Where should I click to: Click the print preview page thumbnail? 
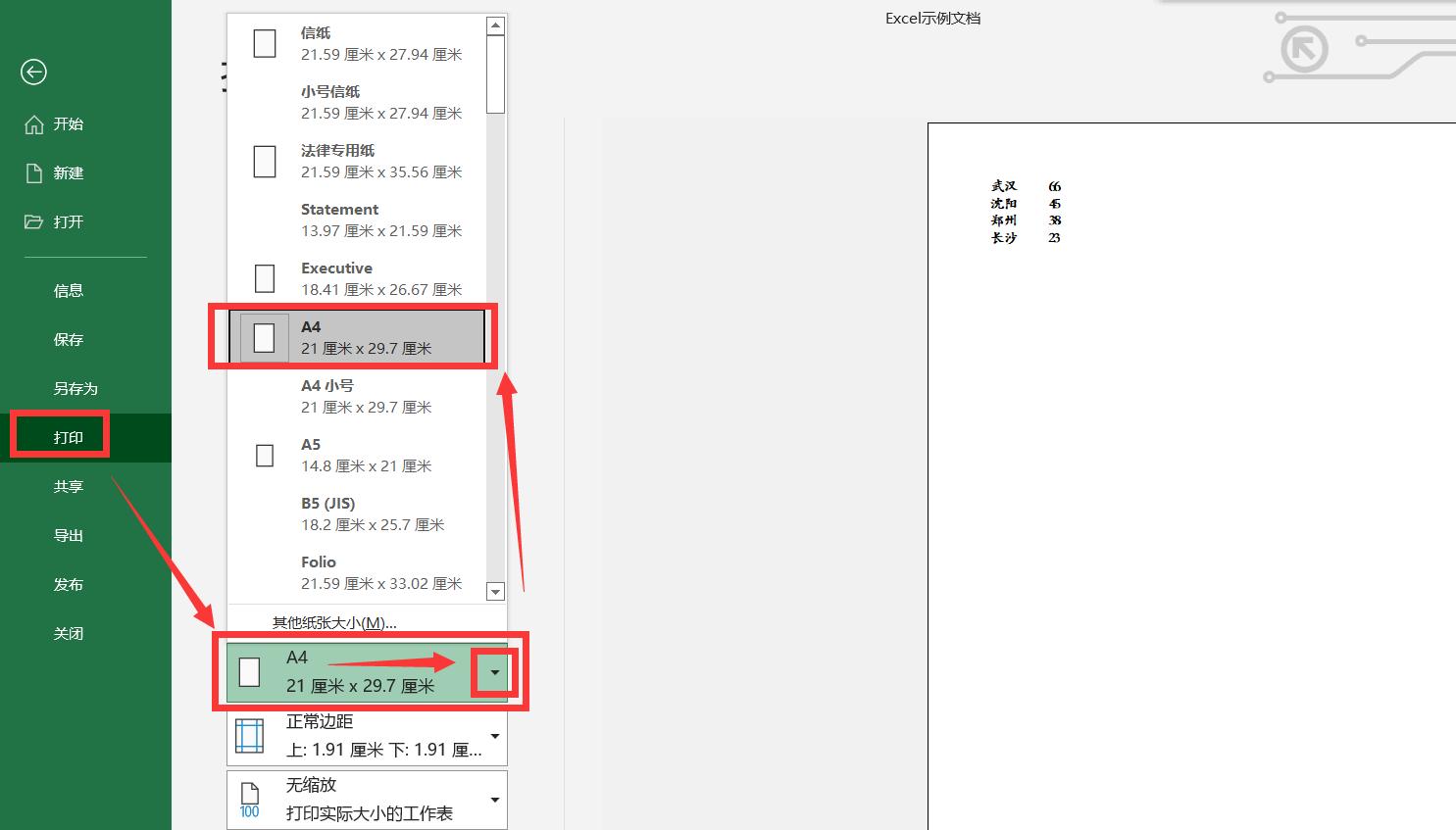pyautogui.click(x=1177, y=441)
